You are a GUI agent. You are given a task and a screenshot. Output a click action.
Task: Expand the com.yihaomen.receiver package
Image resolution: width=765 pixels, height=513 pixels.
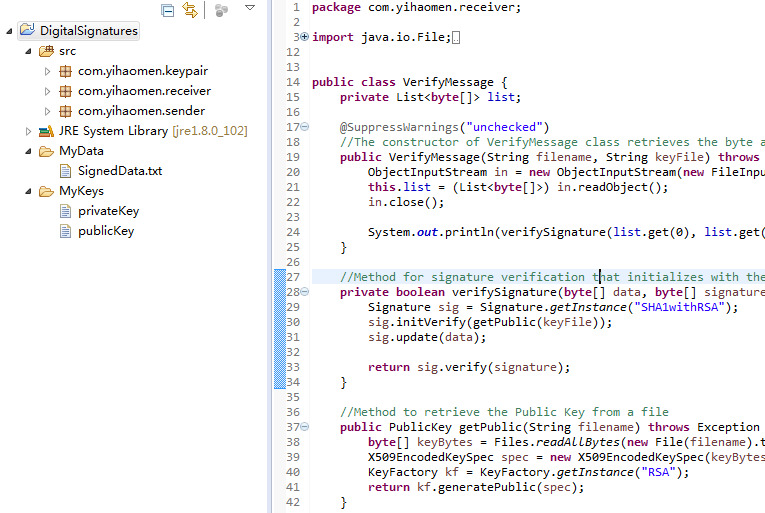point(47,91)
